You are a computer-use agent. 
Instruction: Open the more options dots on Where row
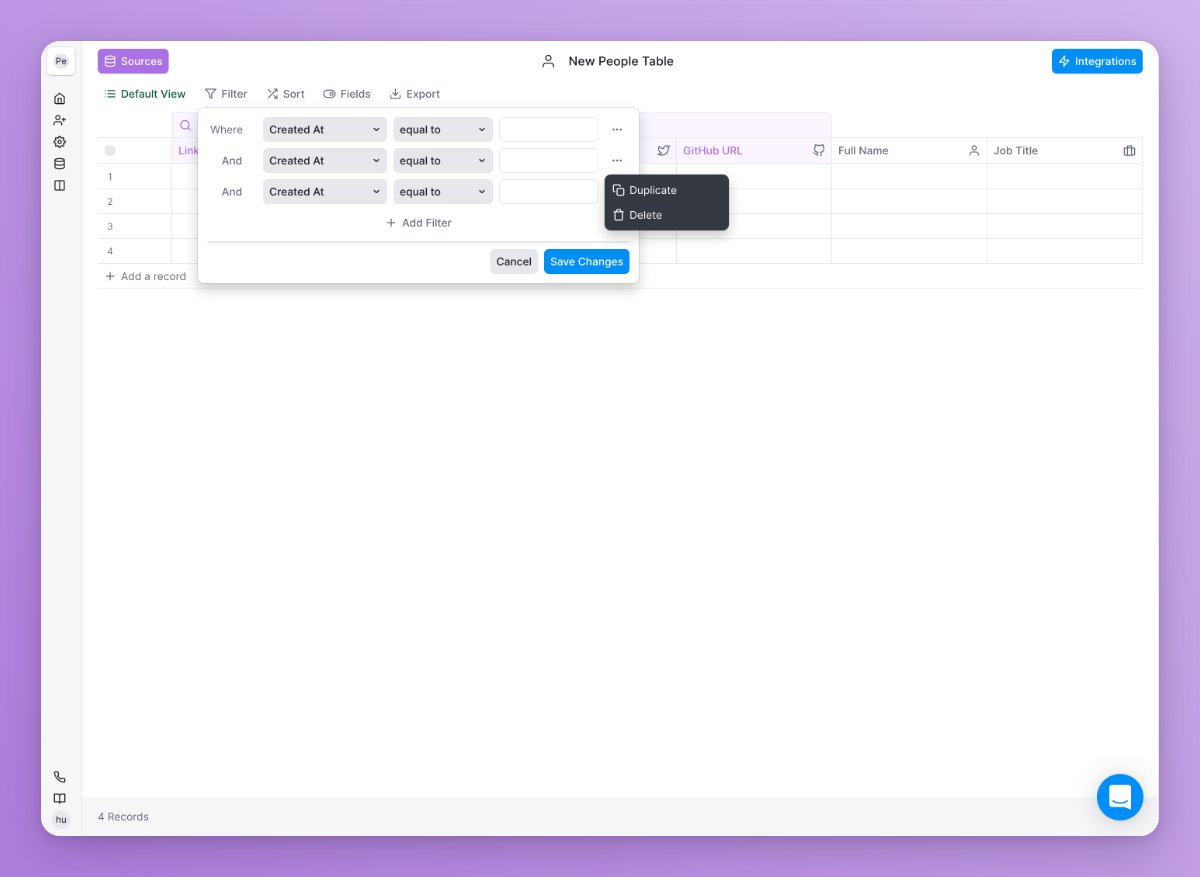click(x=617, y=130)
